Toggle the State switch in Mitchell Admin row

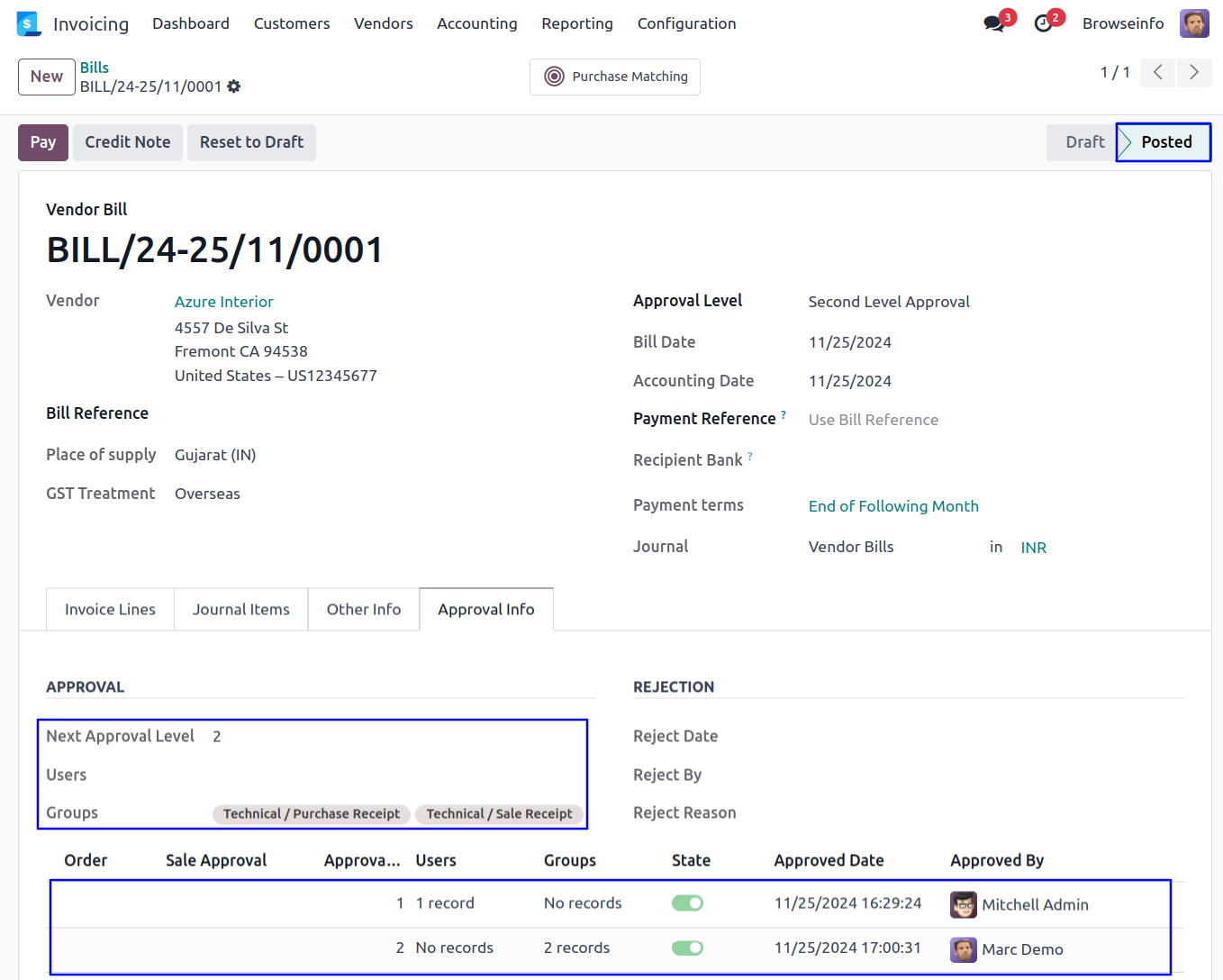(687, 903)
